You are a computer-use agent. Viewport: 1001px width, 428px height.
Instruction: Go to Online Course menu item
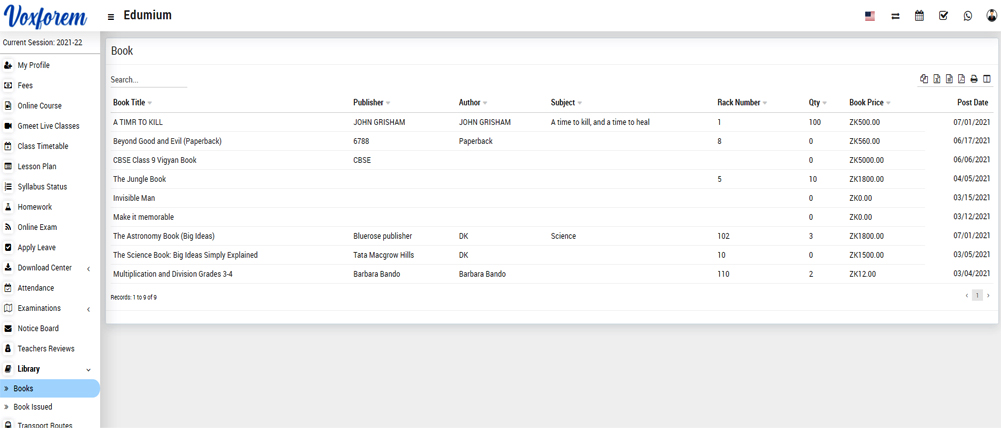pos(39,106)
